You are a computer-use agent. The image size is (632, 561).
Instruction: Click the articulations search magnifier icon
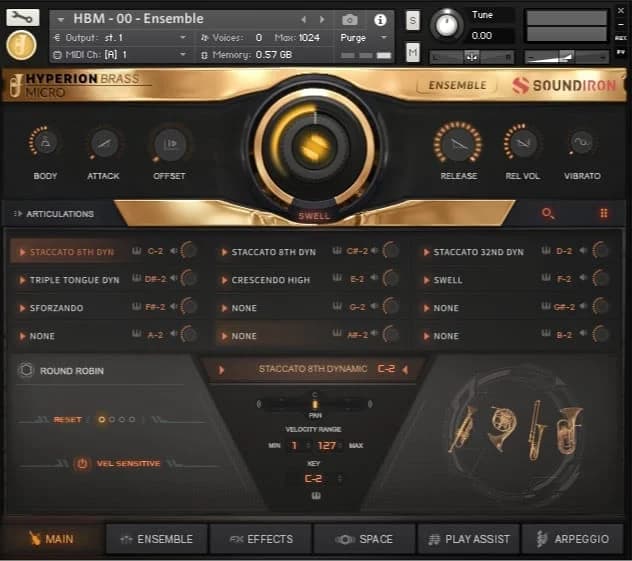547,213
